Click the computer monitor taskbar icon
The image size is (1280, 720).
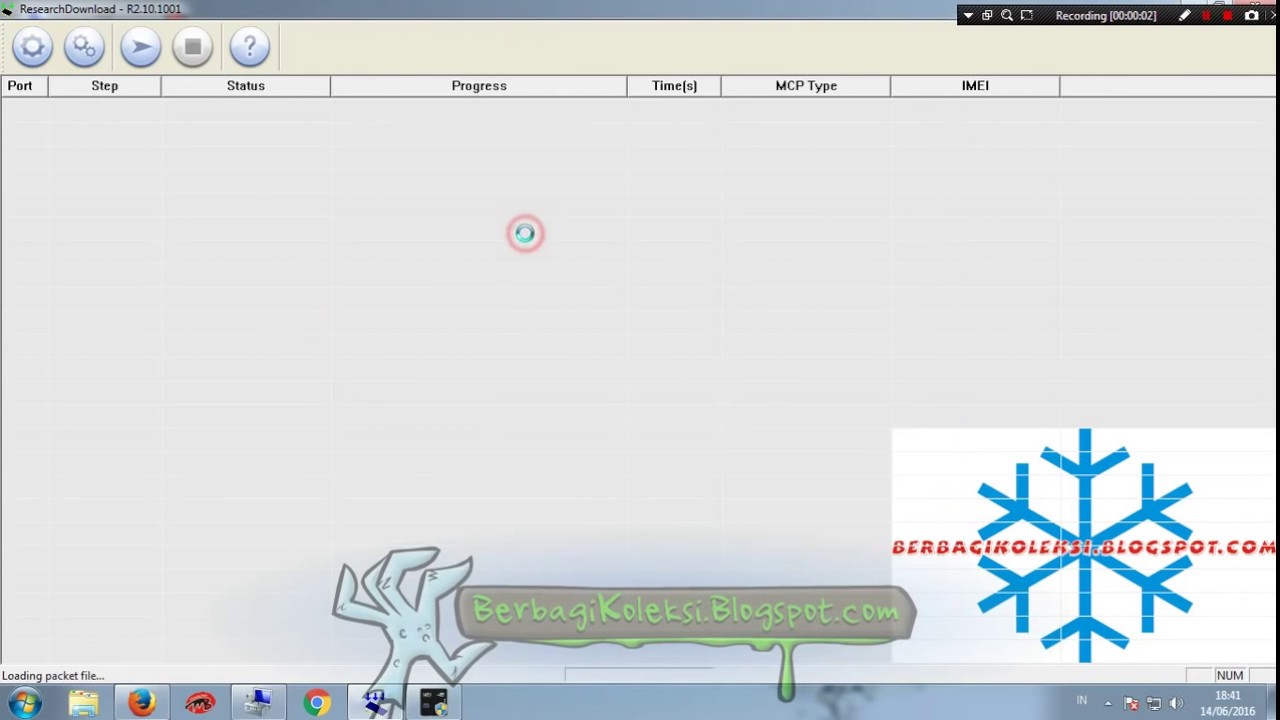[x=258, y=703]
